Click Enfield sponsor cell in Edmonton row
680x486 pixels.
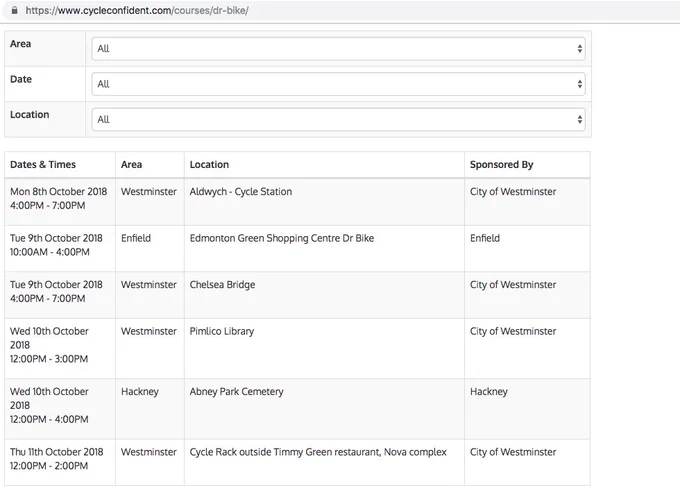click(x=485, y=238)
